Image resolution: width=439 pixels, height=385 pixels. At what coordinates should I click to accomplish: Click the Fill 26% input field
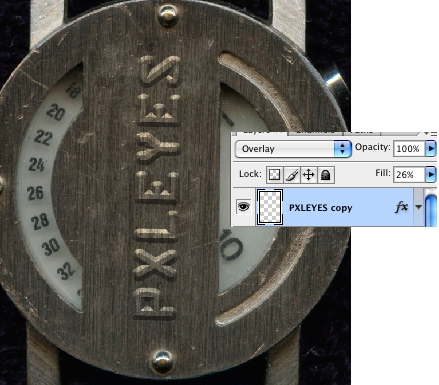pos(409,174)
